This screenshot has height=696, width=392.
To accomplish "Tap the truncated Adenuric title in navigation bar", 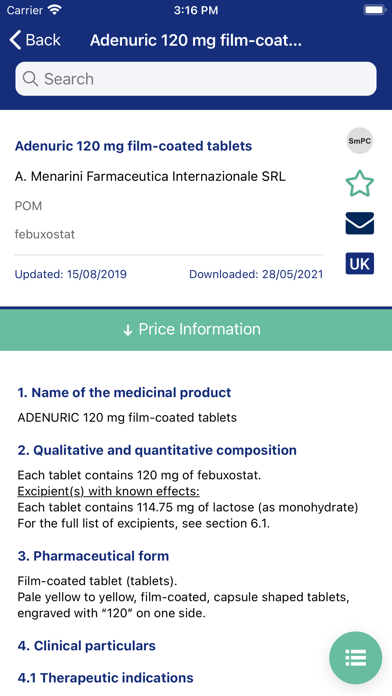I will click(x=196, y=40).
